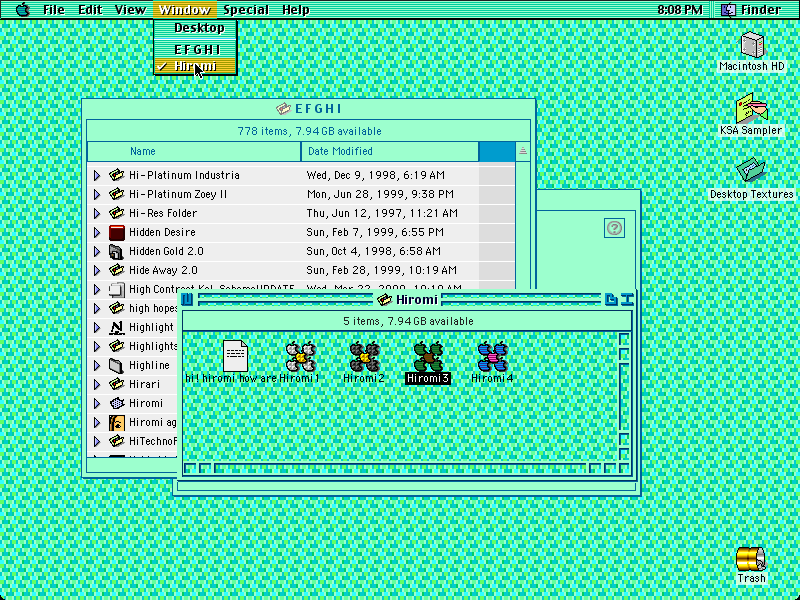Open the Edit menu
The width and height of the screenshot is (800, 600).
90,9
